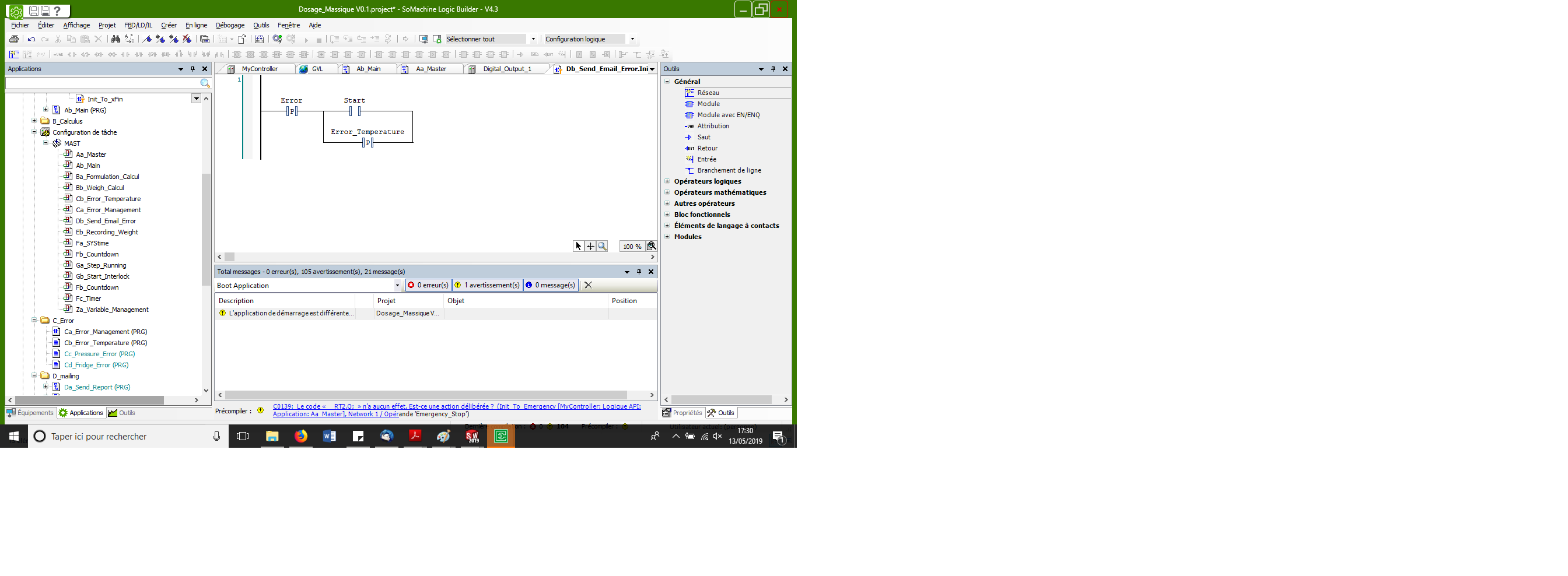Open the Boot Application dropdown
The height and width of the screenshot is (576, 1568).
click(397, 285)
